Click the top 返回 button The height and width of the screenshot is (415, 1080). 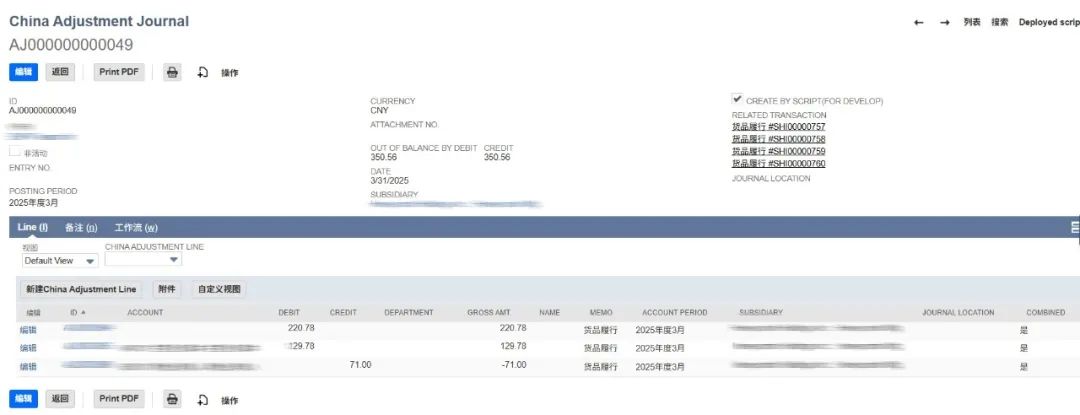60,72
